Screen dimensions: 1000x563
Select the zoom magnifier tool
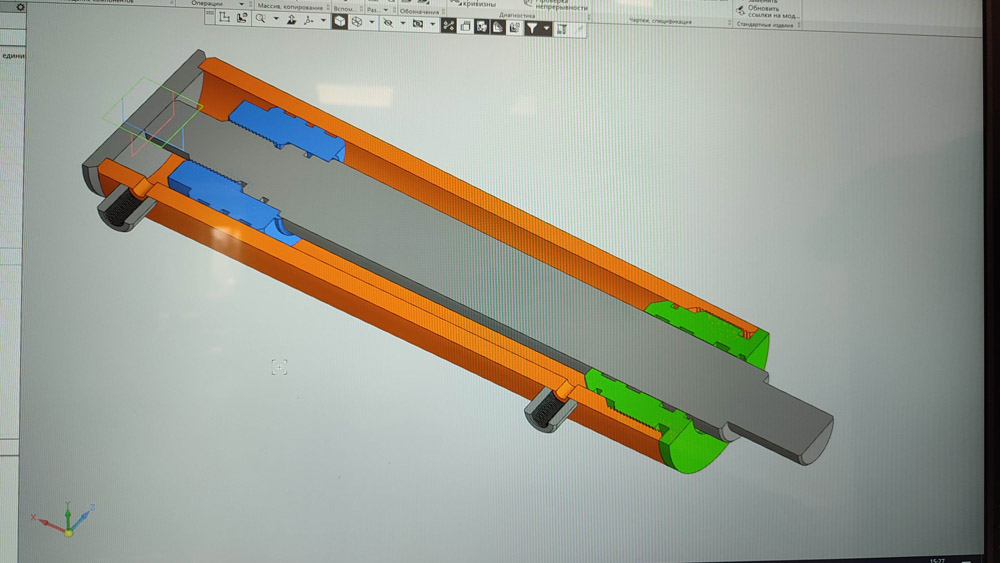pyautogui.click(x=260, y=18)
